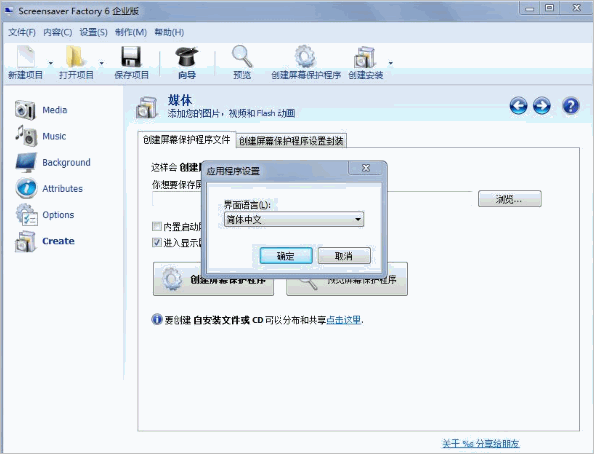This screenshot has height=454, width=594.
Task: Click the Open Project (打开项目) folder icon
Action: tap(76, 58)
